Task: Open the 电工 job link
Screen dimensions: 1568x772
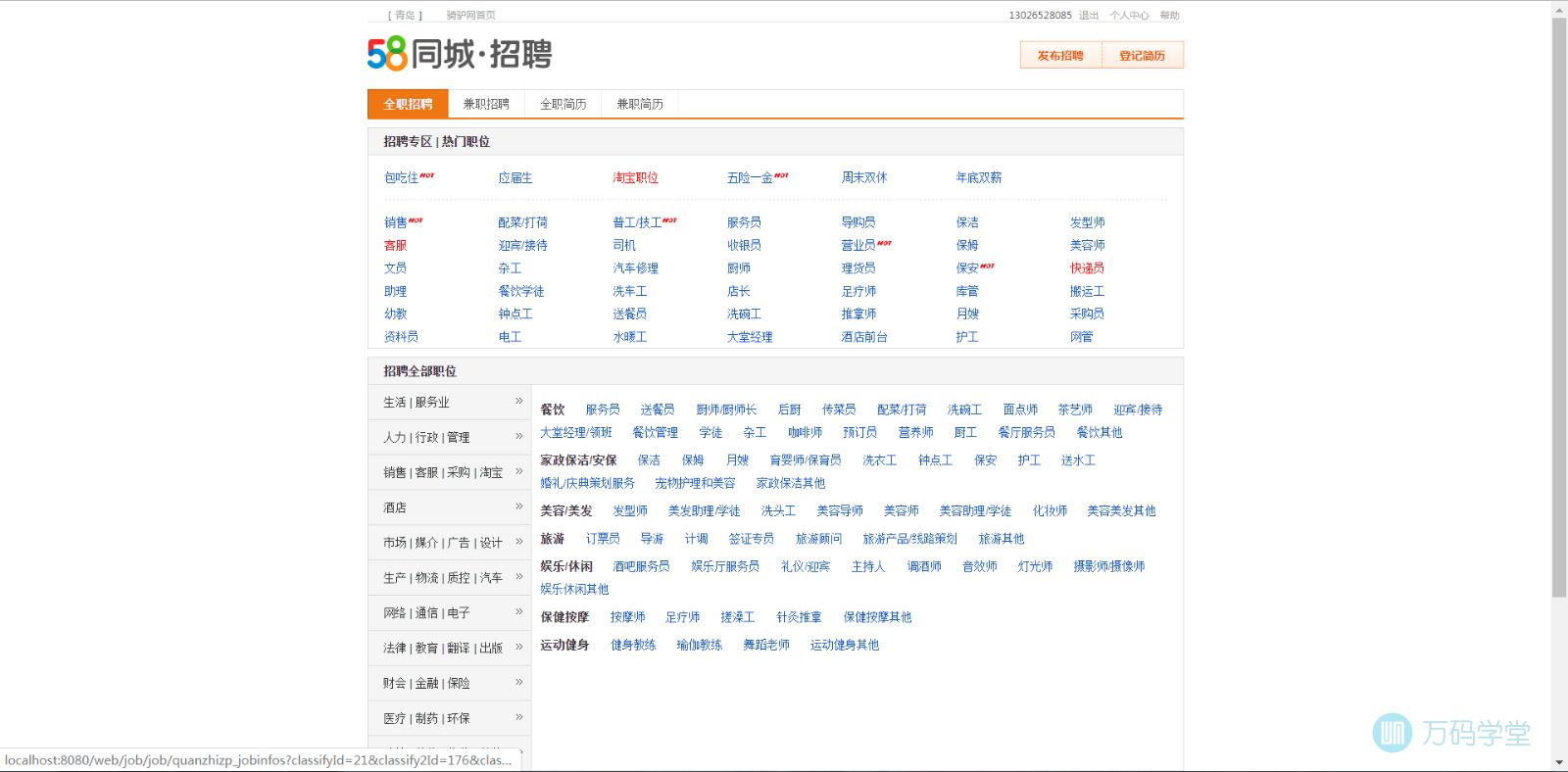Action: (x=510, y=336)
